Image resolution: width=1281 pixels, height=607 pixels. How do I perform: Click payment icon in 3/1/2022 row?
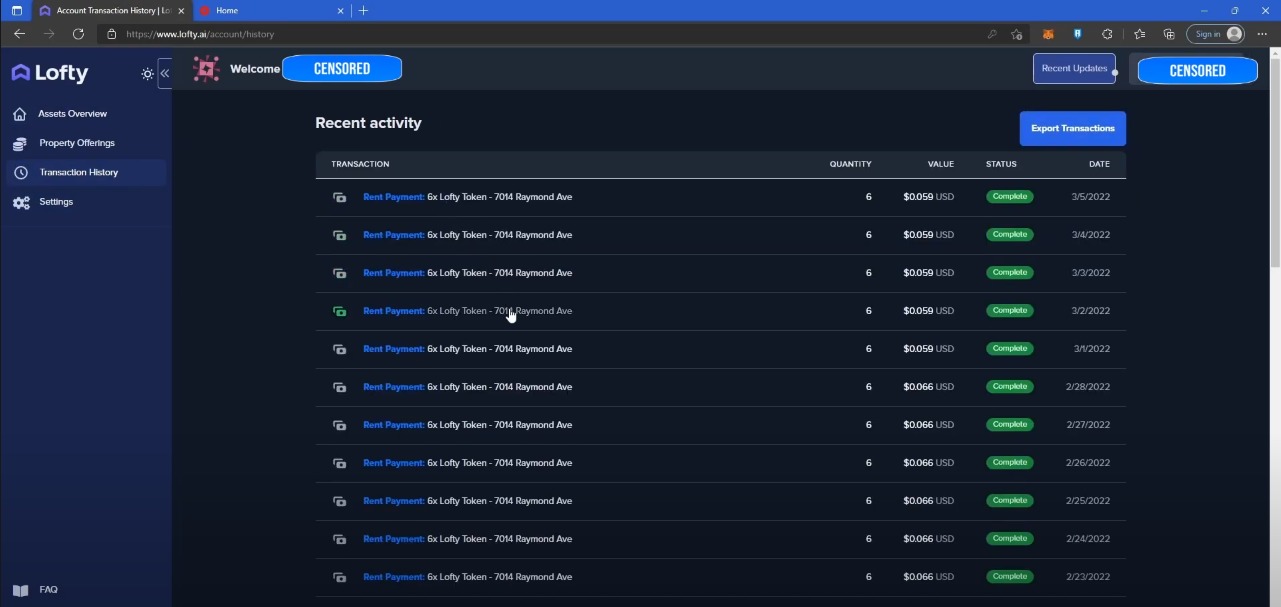pyautogui.click(x=339, y=349)
